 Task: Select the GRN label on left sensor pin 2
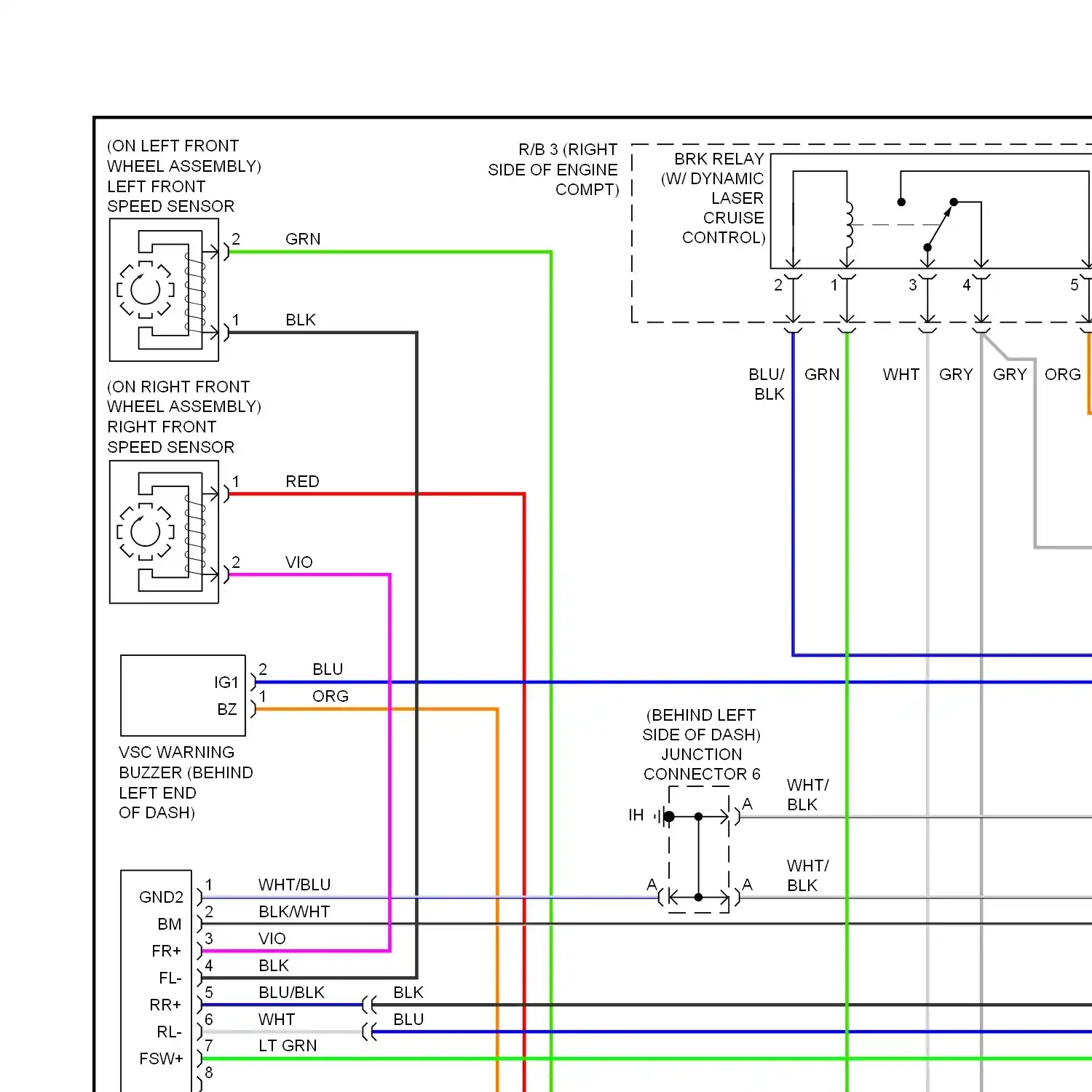[303, 239]
